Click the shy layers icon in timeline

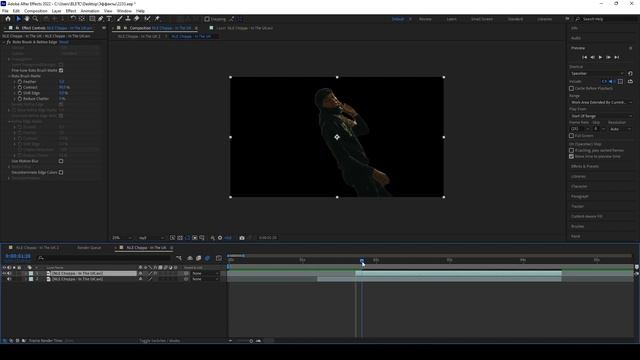coord(190,258)
